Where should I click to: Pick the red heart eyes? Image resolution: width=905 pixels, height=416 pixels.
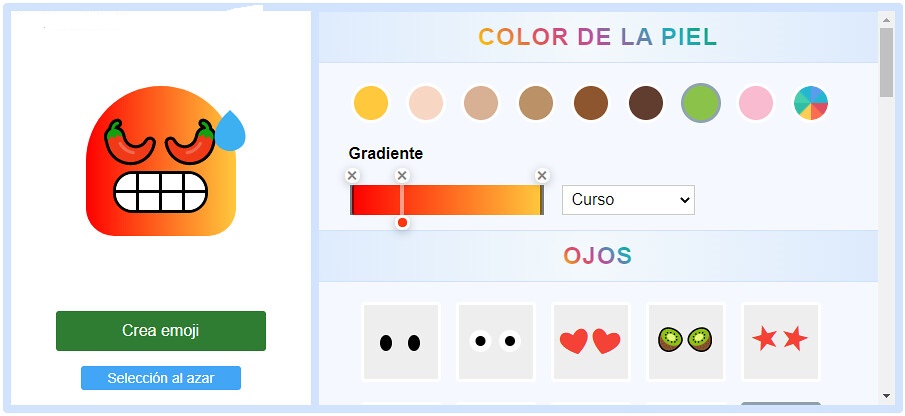coord(590,342)
